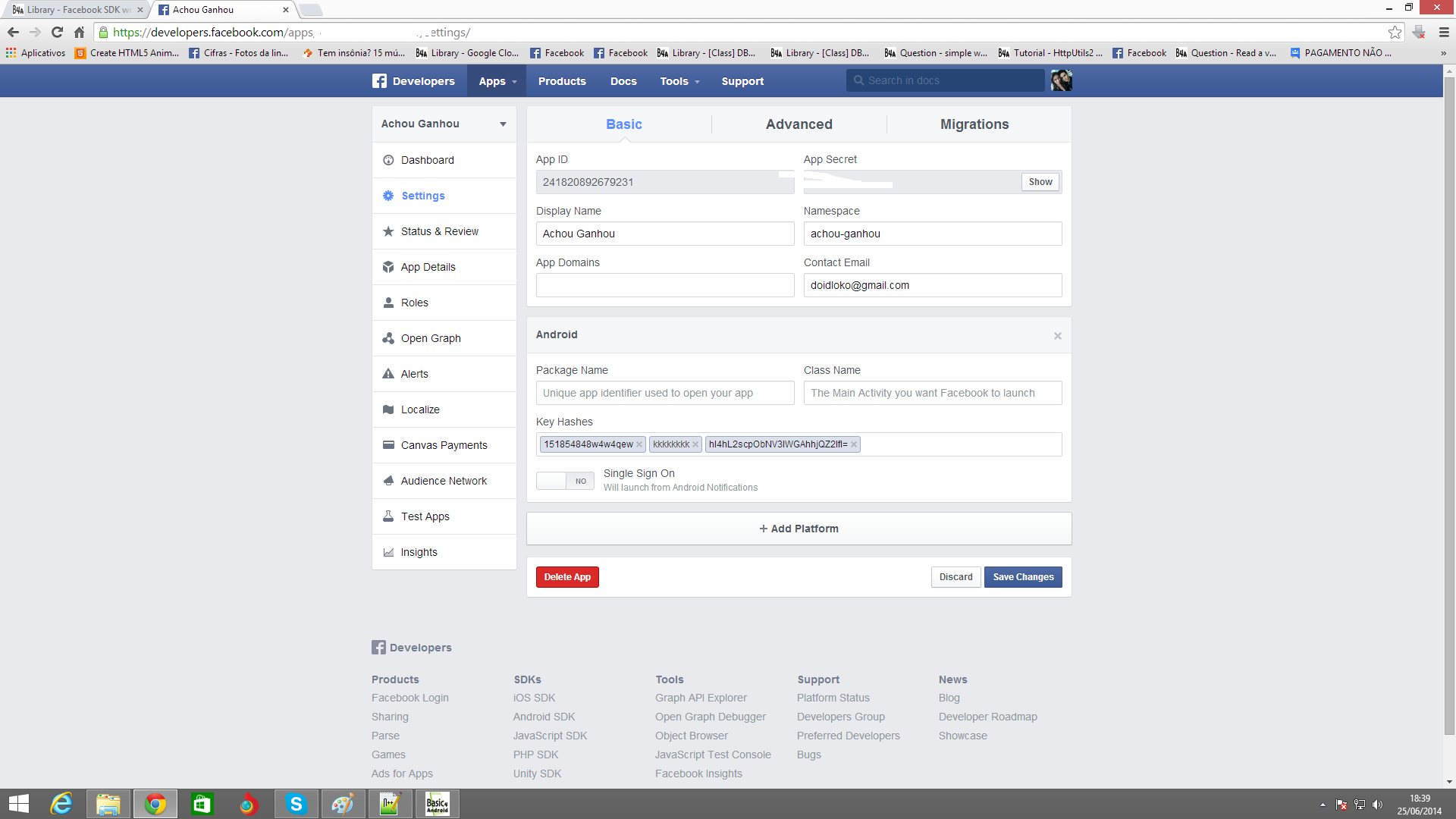Click the Alerts warning triangle icon

click(388, 374)
